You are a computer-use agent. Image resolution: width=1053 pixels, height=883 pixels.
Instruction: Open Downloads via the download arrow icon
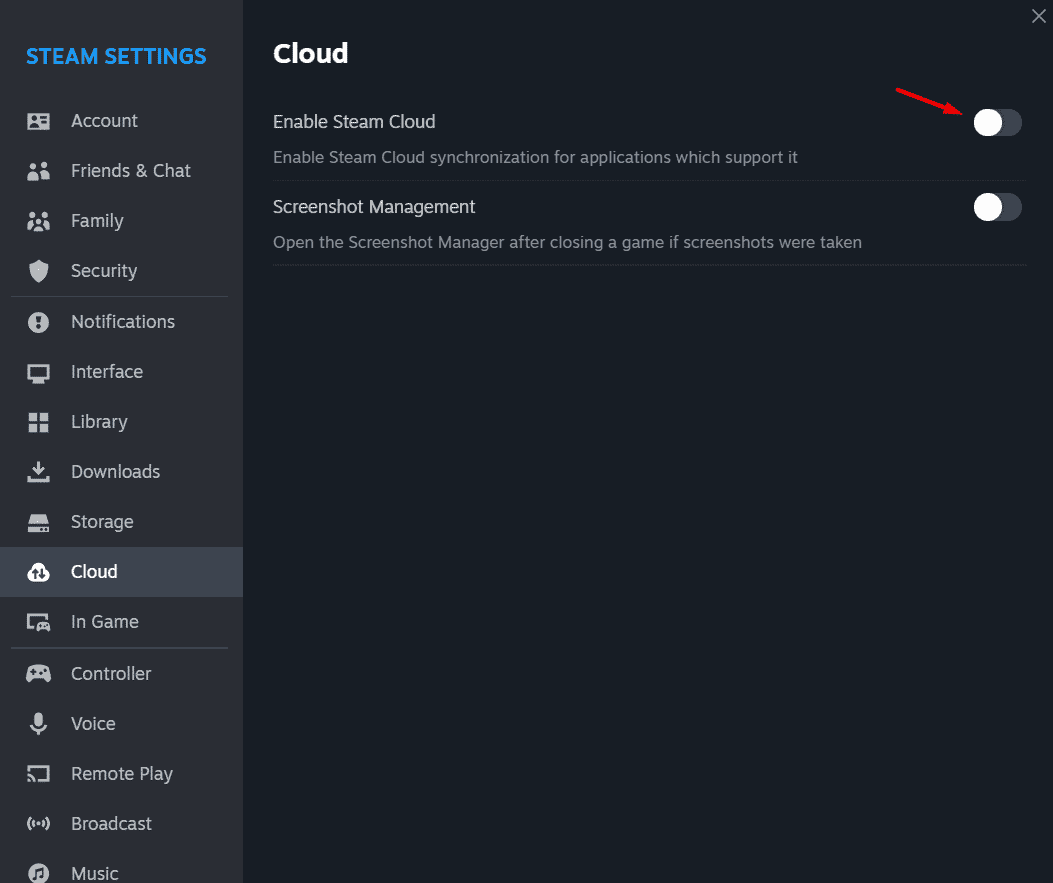[x=38, y=471]
